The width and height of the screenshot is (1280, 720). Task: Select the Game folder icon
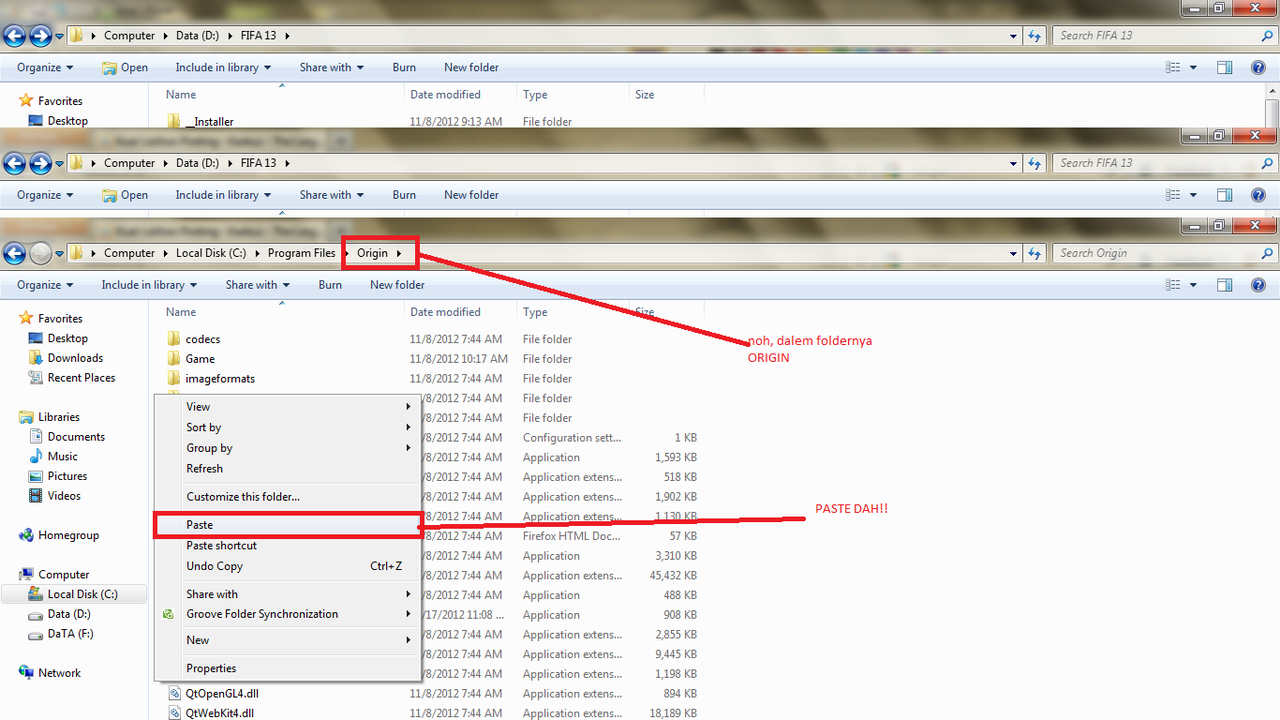point(173,359)
